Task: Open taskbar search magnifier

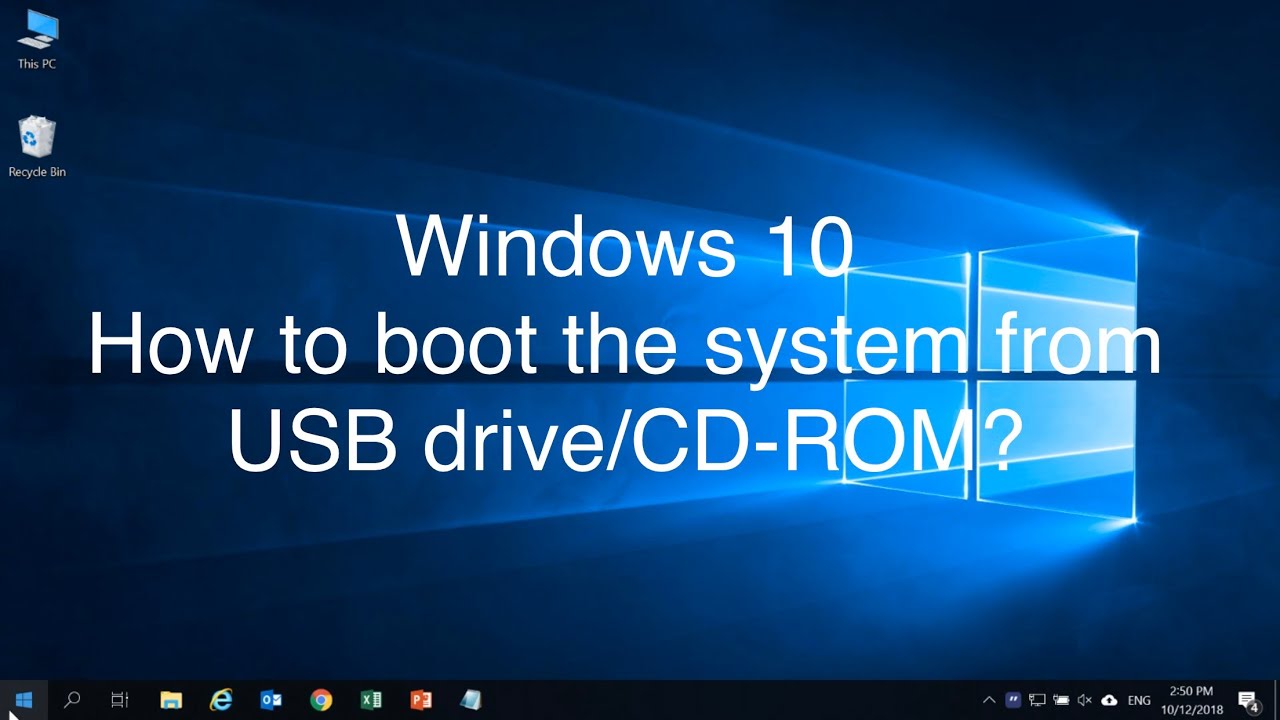Action: (72, 700)
